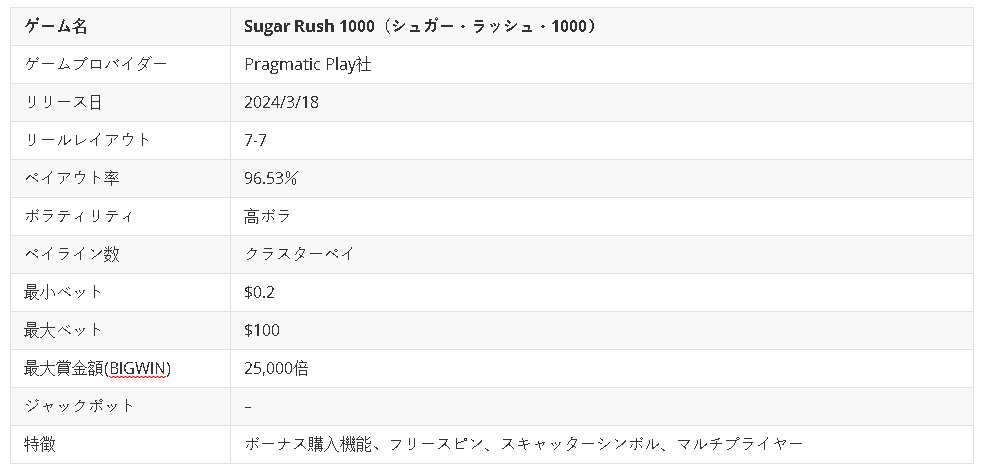Click the リールレイアウト label

(87, 141)
